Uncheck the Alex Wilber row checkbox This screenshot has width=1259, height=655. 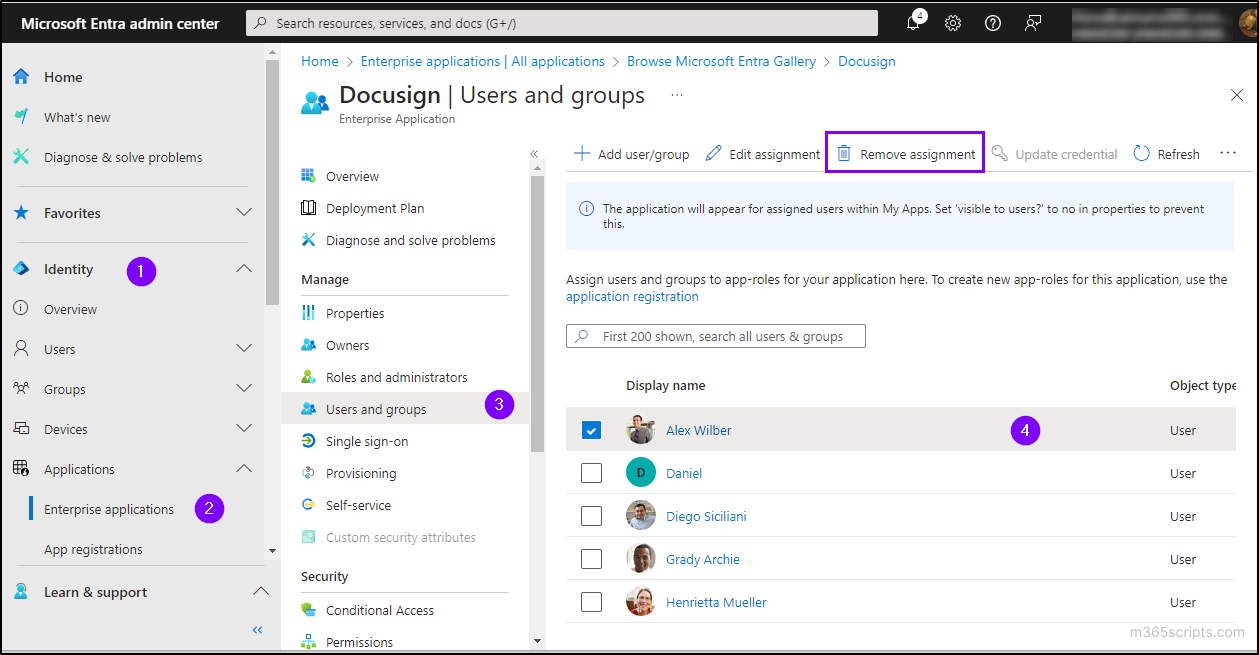pos(591,429)
